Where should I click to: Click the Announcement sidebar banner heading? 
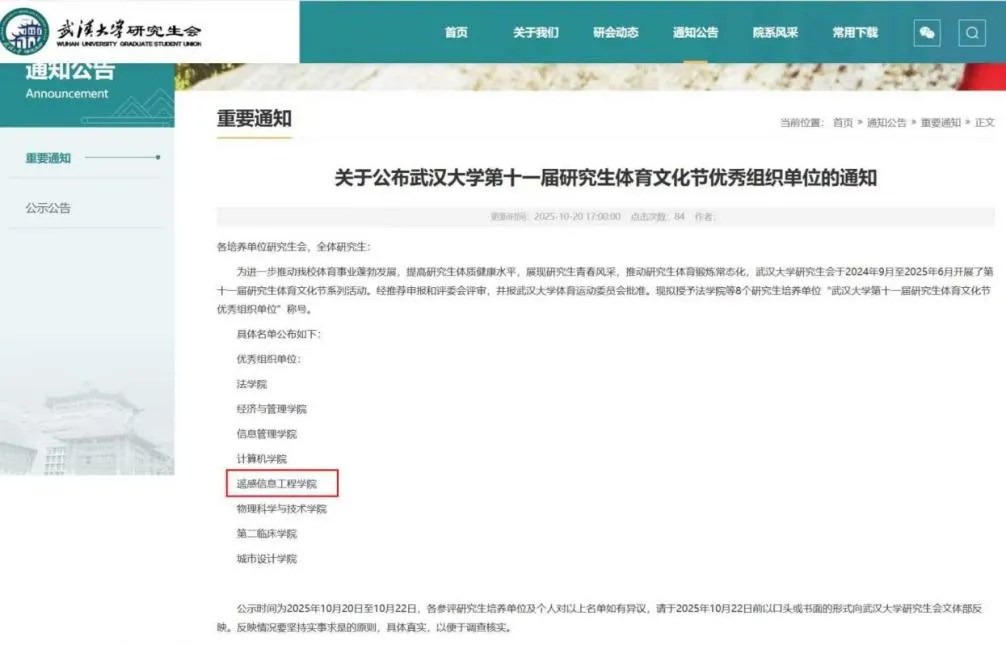[x=67, y=94]
